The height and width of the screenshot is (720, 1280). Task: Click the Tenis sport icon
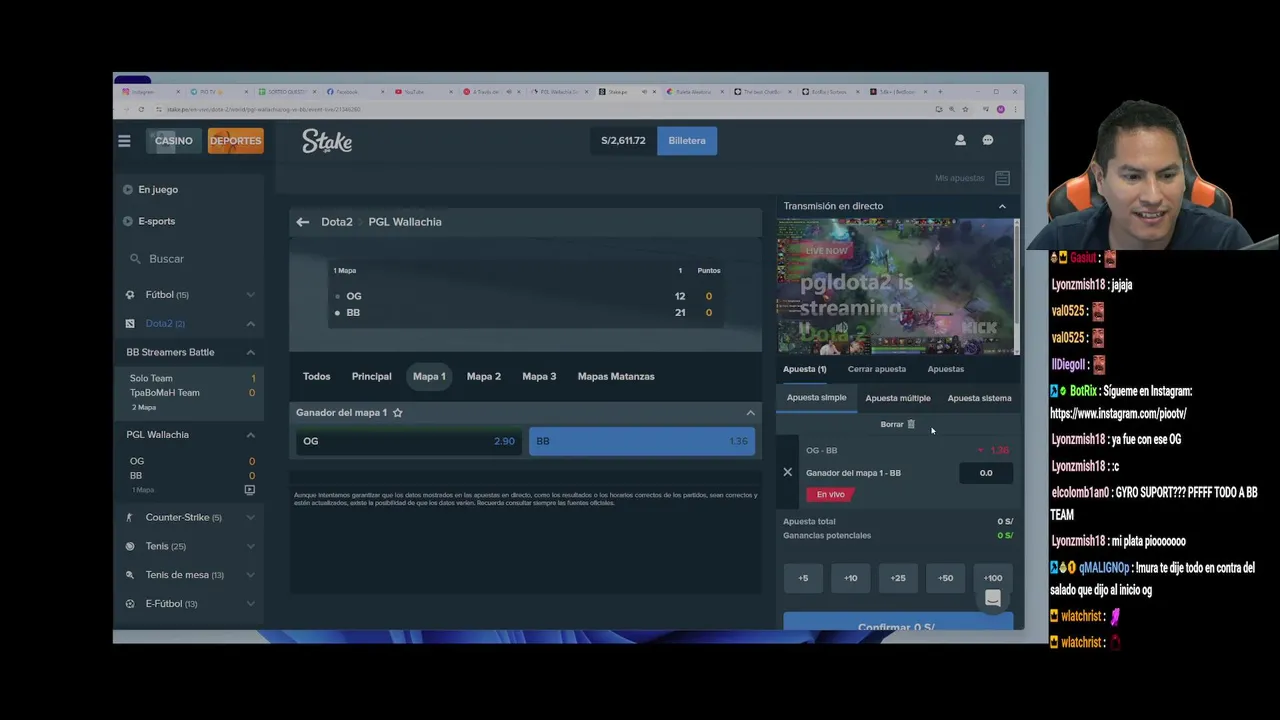click(130, 547)
